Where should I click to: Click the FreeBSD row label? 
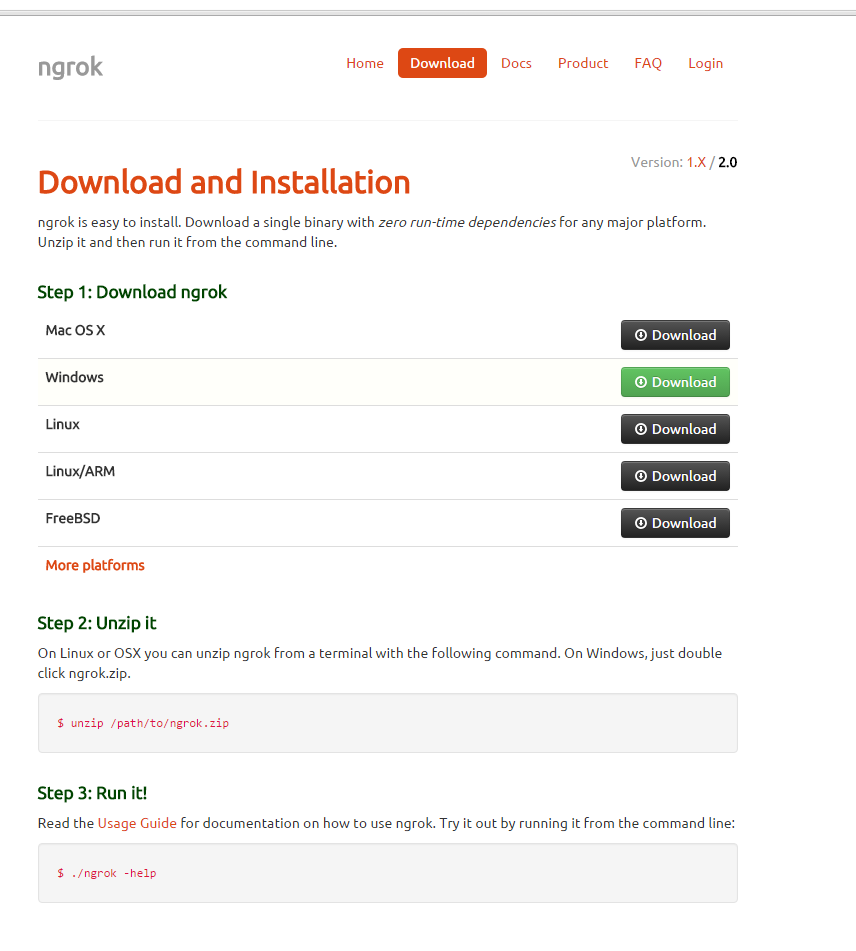pos(73,518)
